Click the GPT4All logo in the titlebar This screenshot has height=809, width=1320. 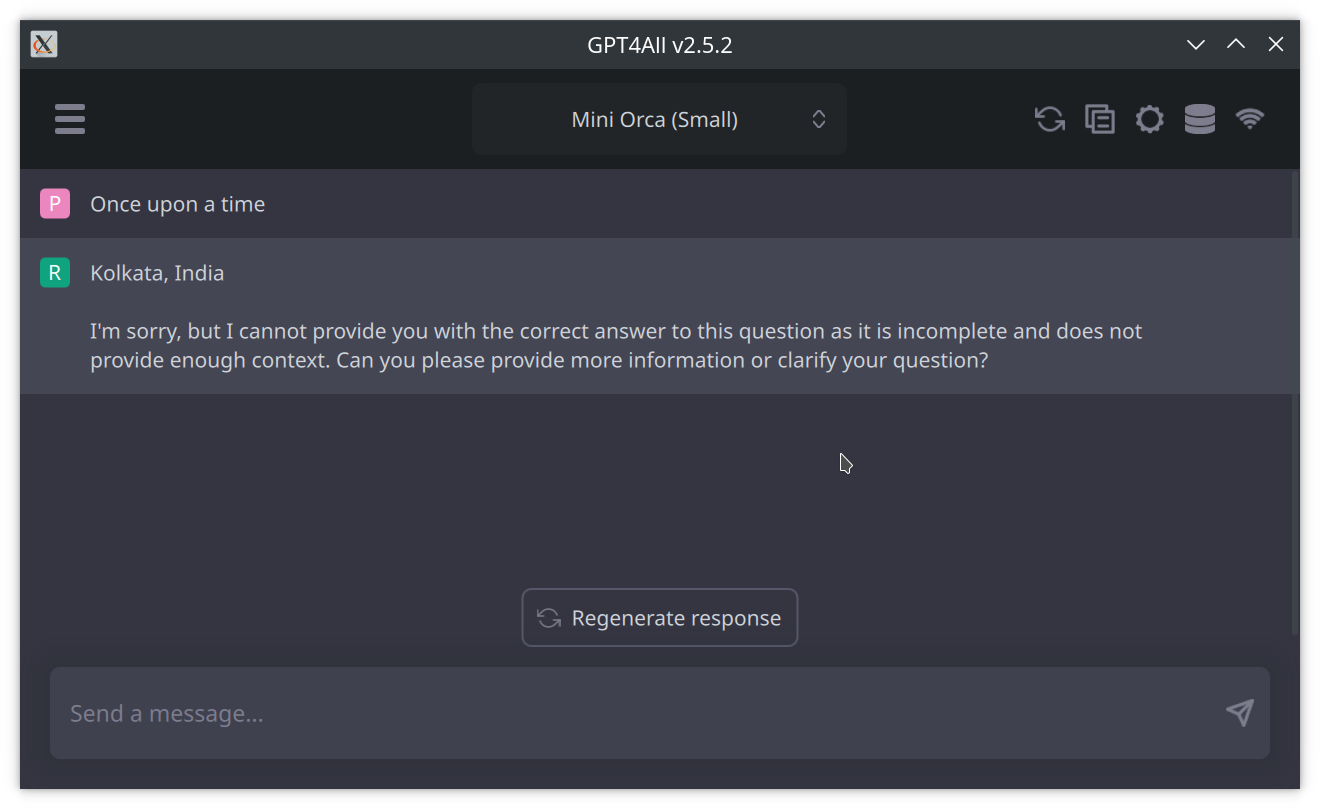point(42,44)
